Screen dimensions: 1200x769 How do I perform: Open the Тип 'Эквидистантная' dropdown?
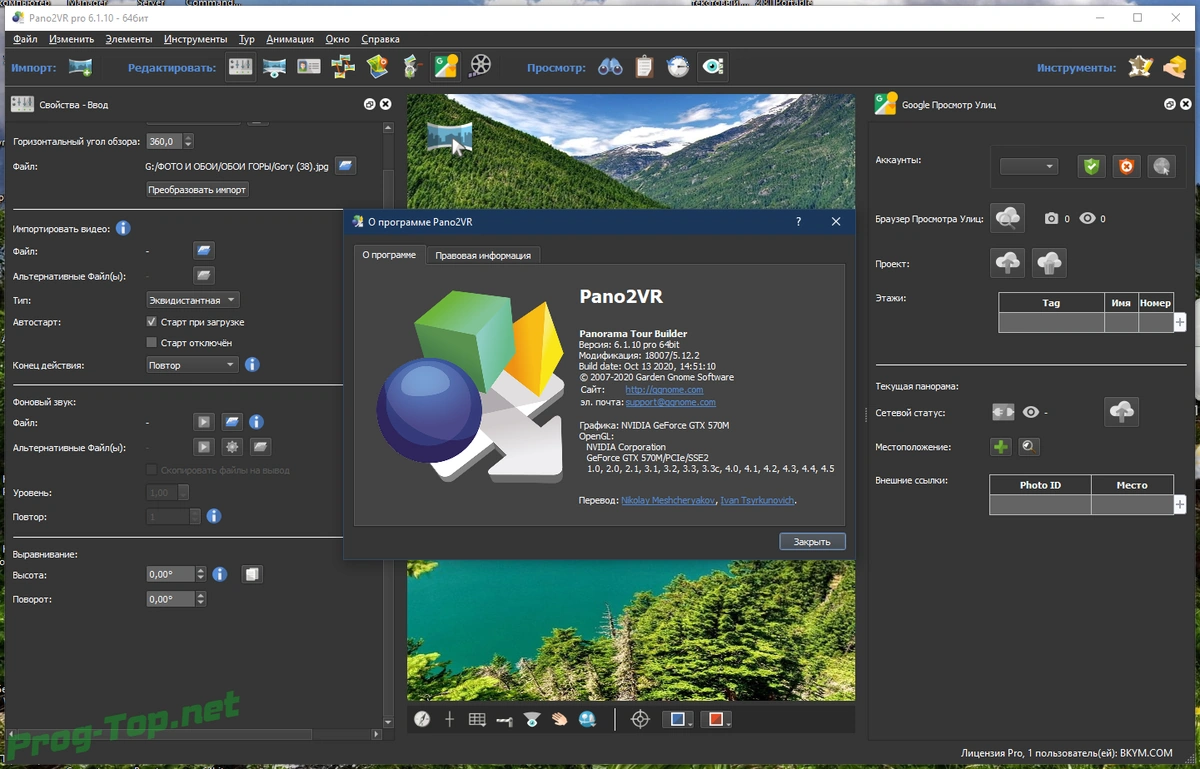[192, 300]
